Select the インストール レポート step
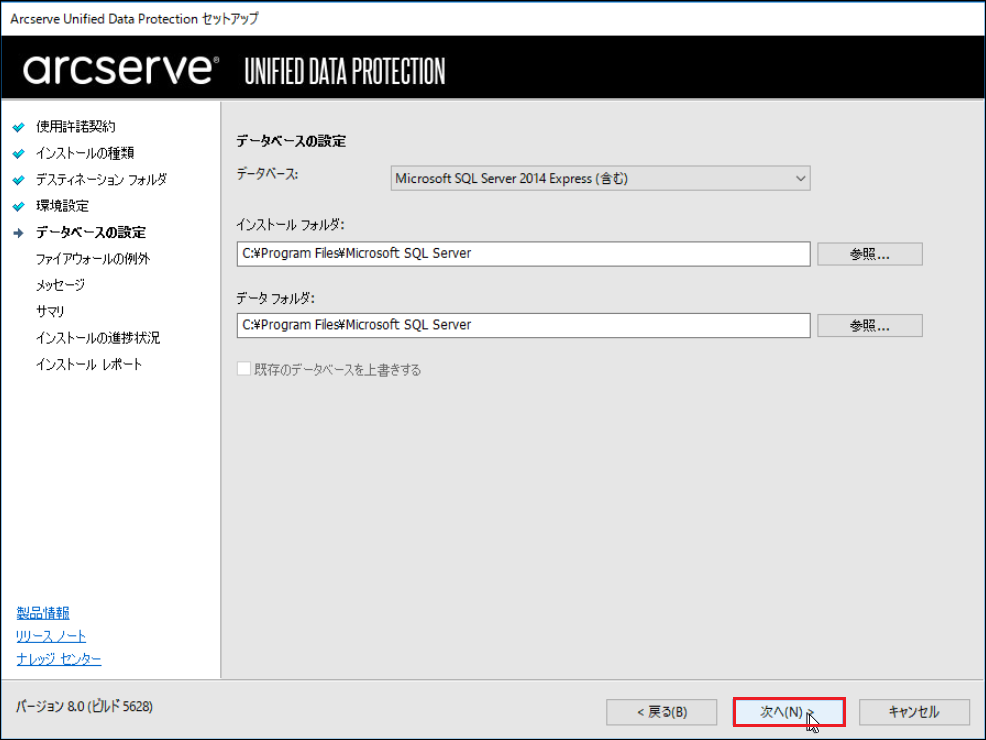 click(89, 364)
